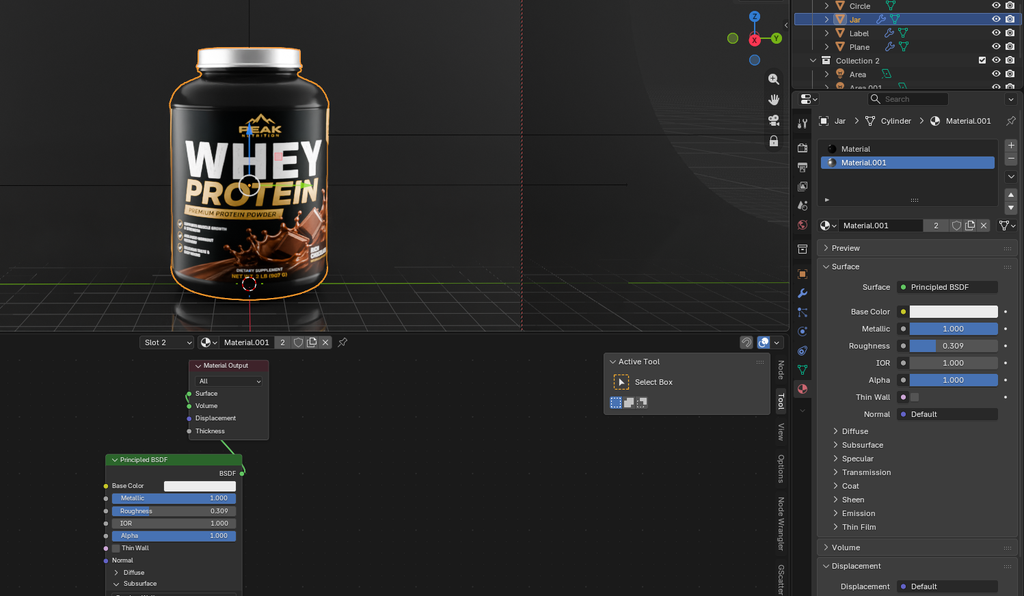This screenshot has width=1024, height=596.
Task: Enable Thin Wall checkbox in Principled BSDF node
Action: coord(116,548)
